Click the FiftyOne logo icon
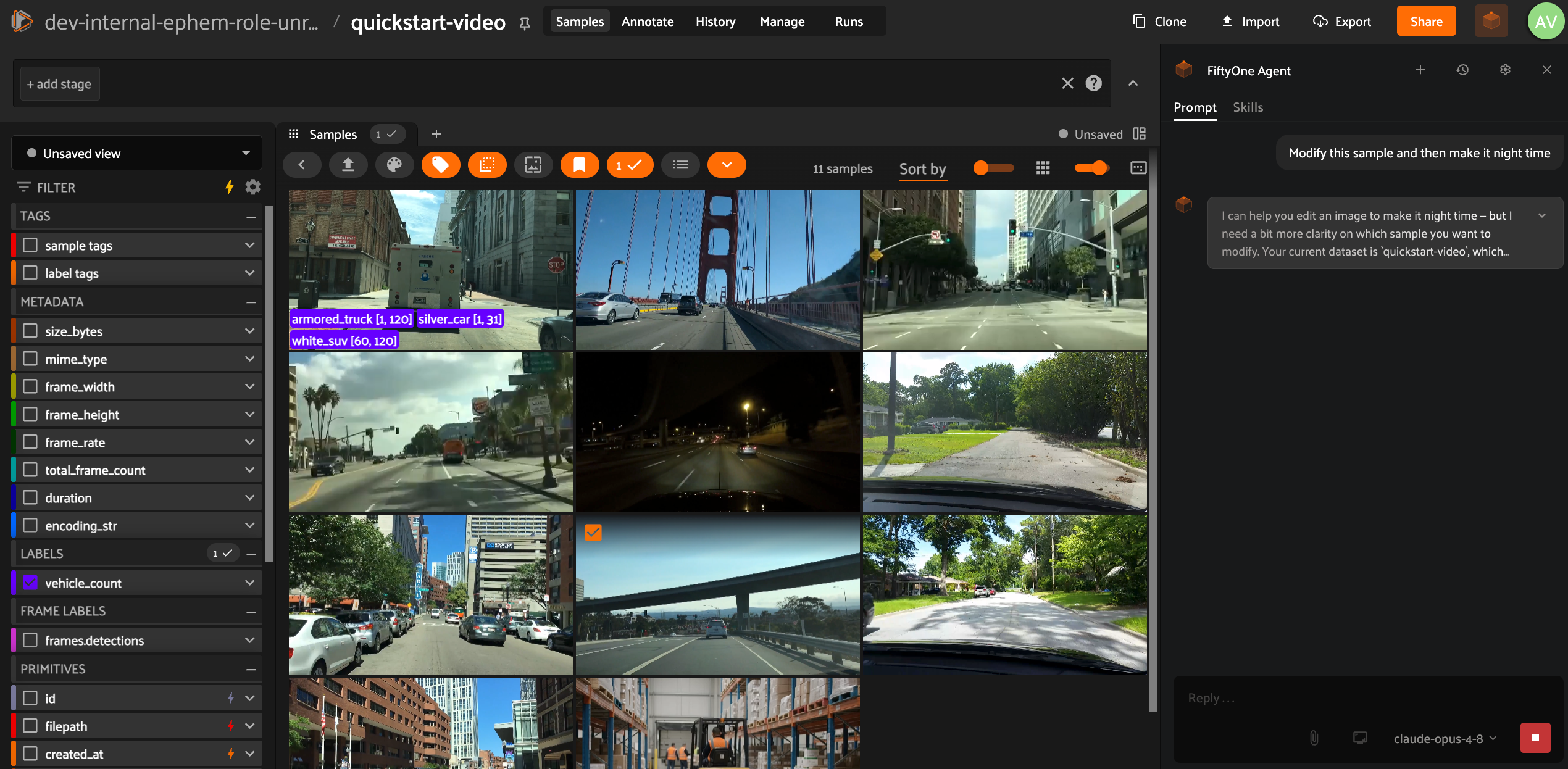This screenshot has height=769, width=1568. (22, 22)
